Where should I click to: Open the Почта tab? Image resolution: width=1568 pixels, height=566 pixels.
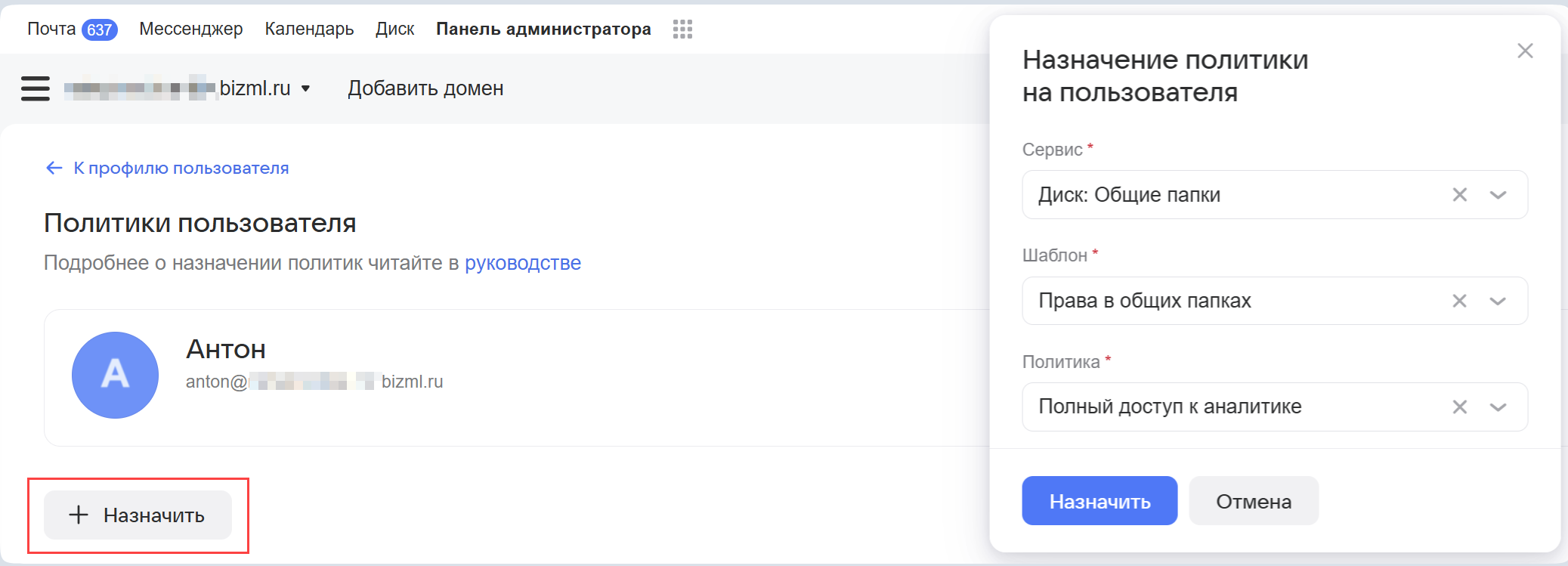pyautogui.click(x=51, y=29)
